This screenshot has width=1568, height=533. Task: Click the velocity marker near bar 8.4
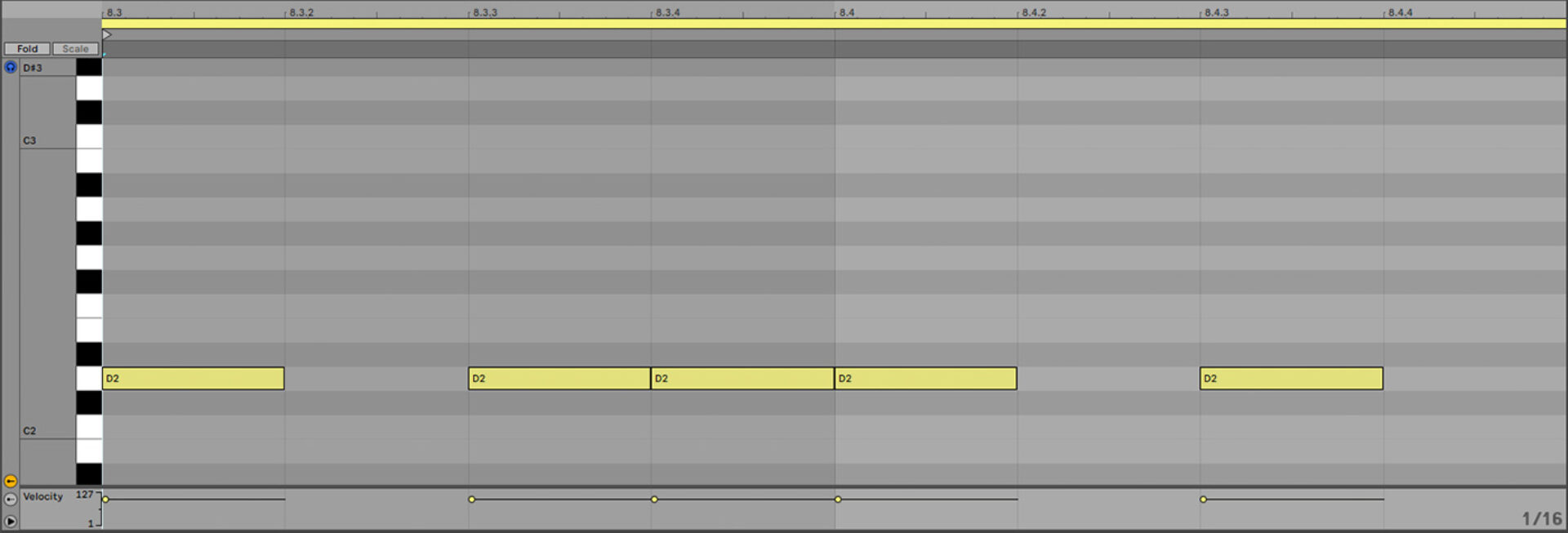pyautogui.click(x=839, y=498)
